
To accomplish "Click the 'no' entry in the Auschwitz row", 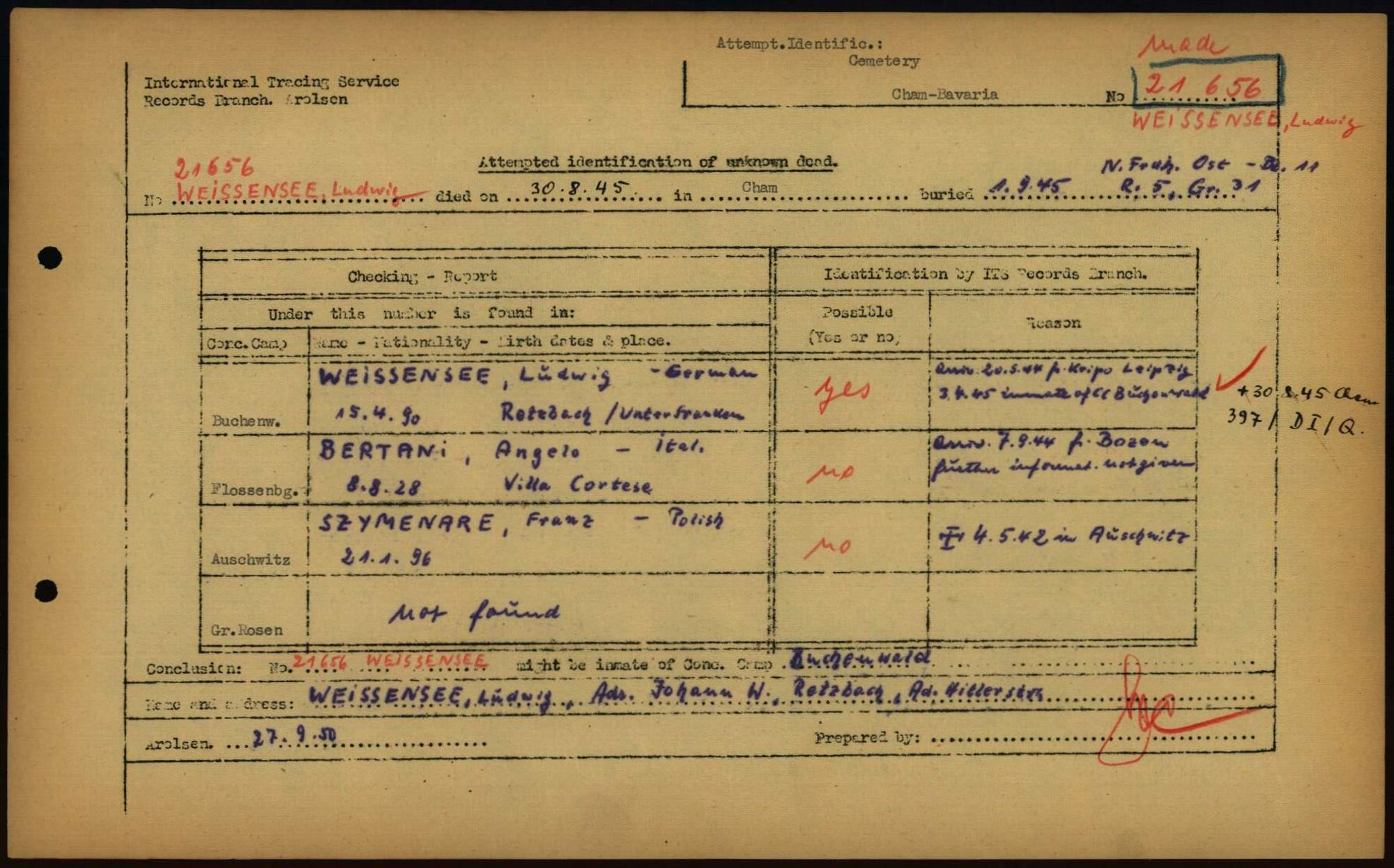I will (828, 546).
